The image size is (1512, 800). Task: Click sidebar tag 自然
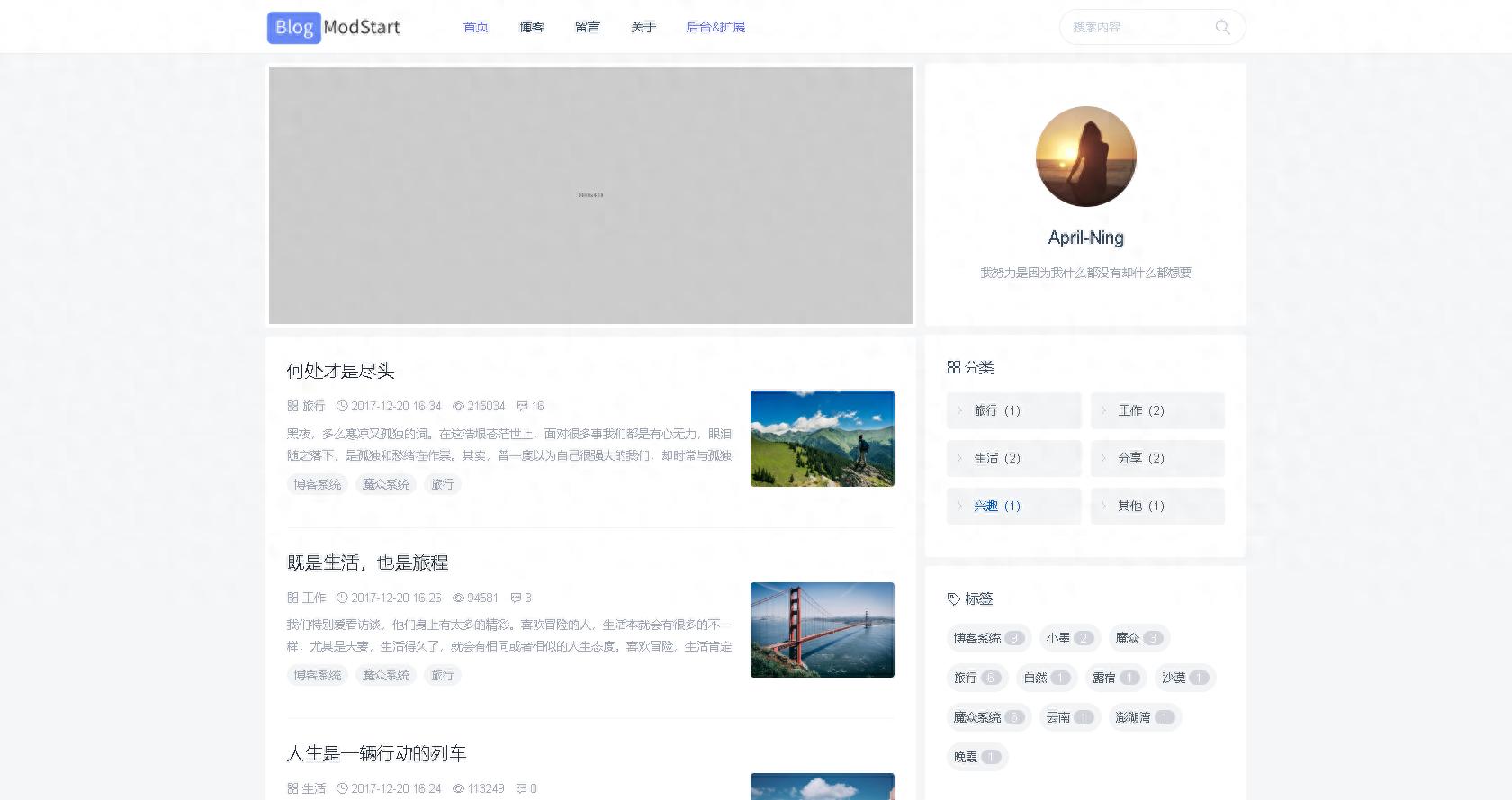1047,678
